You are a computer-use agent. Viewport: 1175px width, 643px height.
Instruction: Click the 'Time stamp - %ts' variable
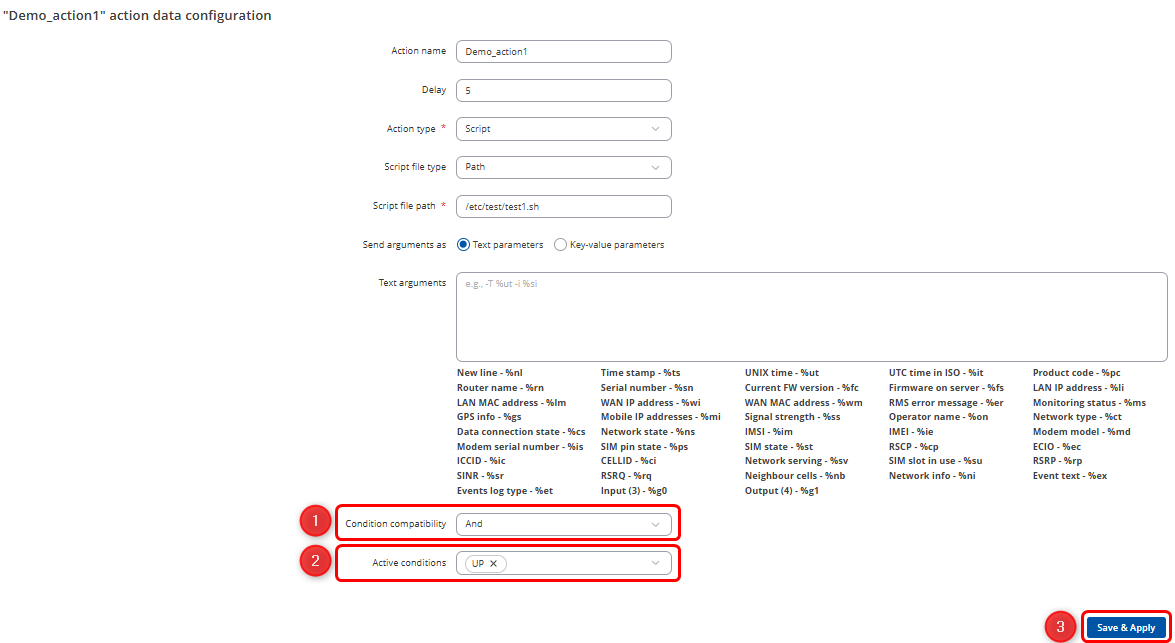click(x=640, y=373)
